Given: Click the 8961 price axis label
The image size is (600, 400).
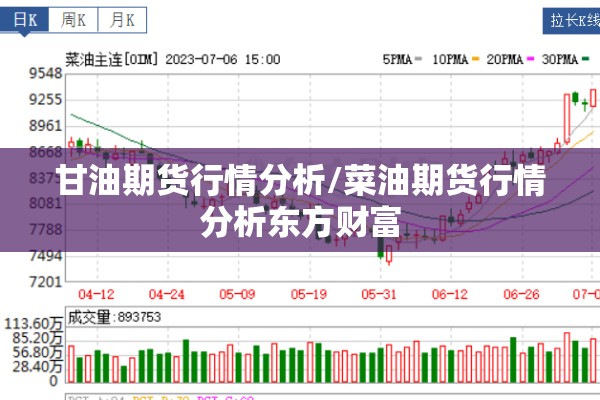Looking at the screenshot, I should pos(46,126).
